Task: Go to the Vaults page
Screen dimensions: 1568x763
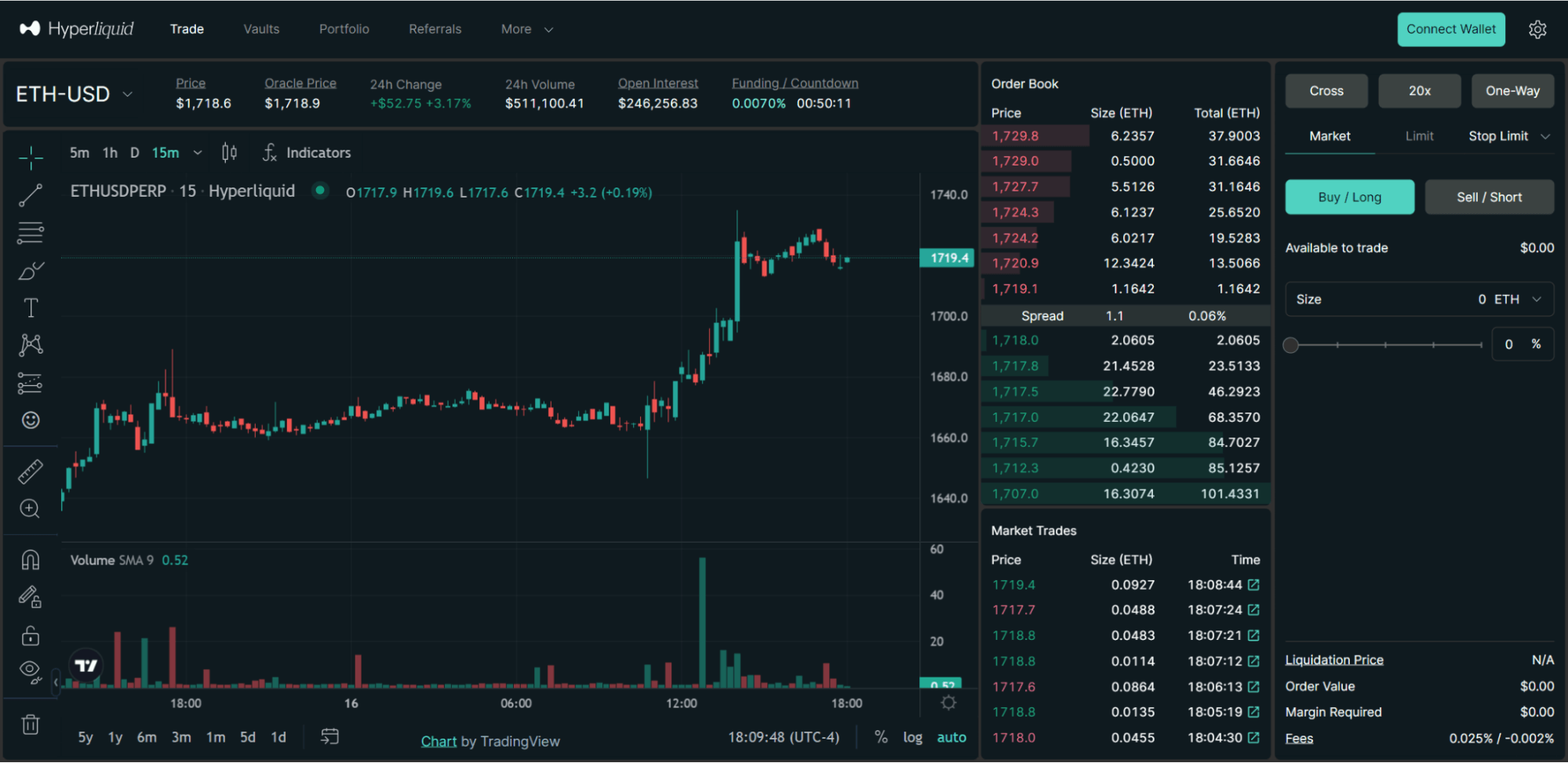Action: [x=261, y=29]
